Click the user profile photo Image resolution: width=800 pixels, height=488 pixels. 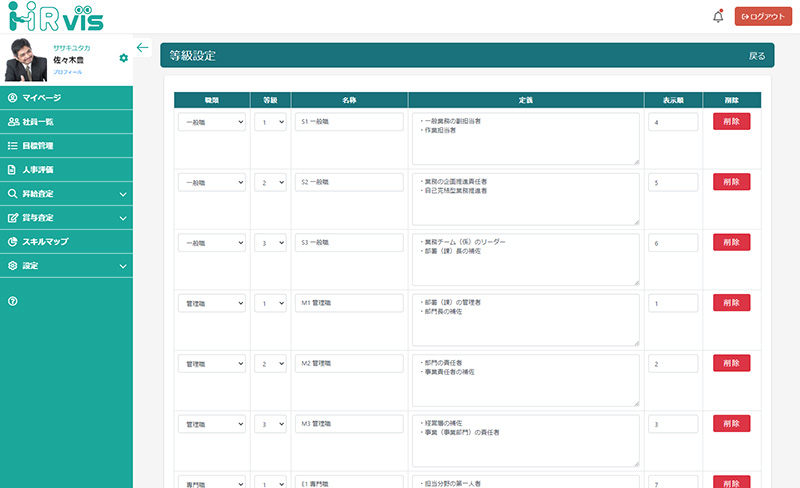click(26, 60)
